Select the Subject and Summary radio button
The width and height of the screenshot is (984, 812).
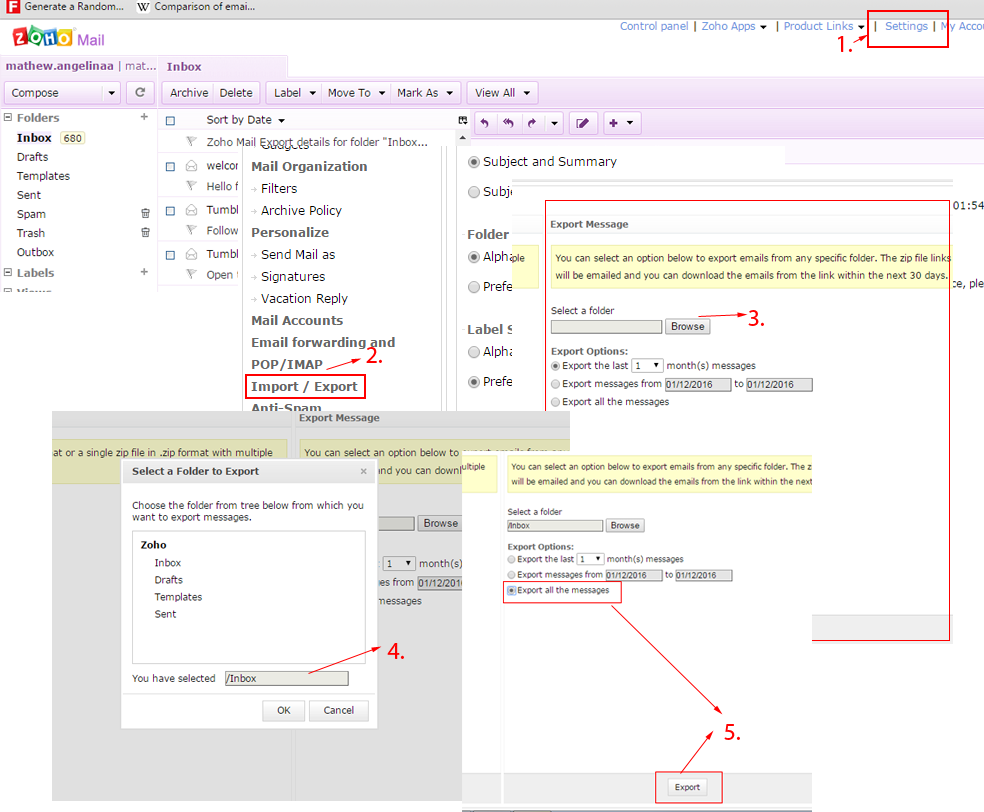[474, 162]
